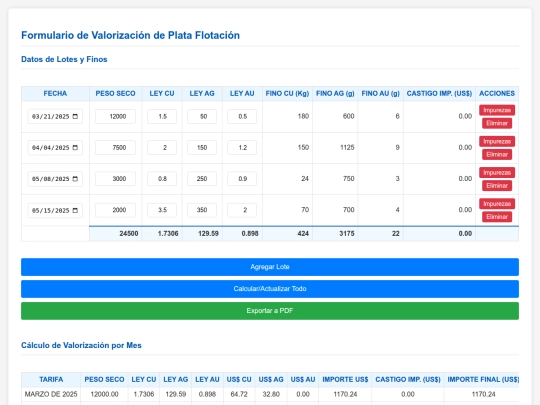Click Agregar Lote button
Image resolution: width=540 pixels, height=405 pixels.
[x=270, y=267]
